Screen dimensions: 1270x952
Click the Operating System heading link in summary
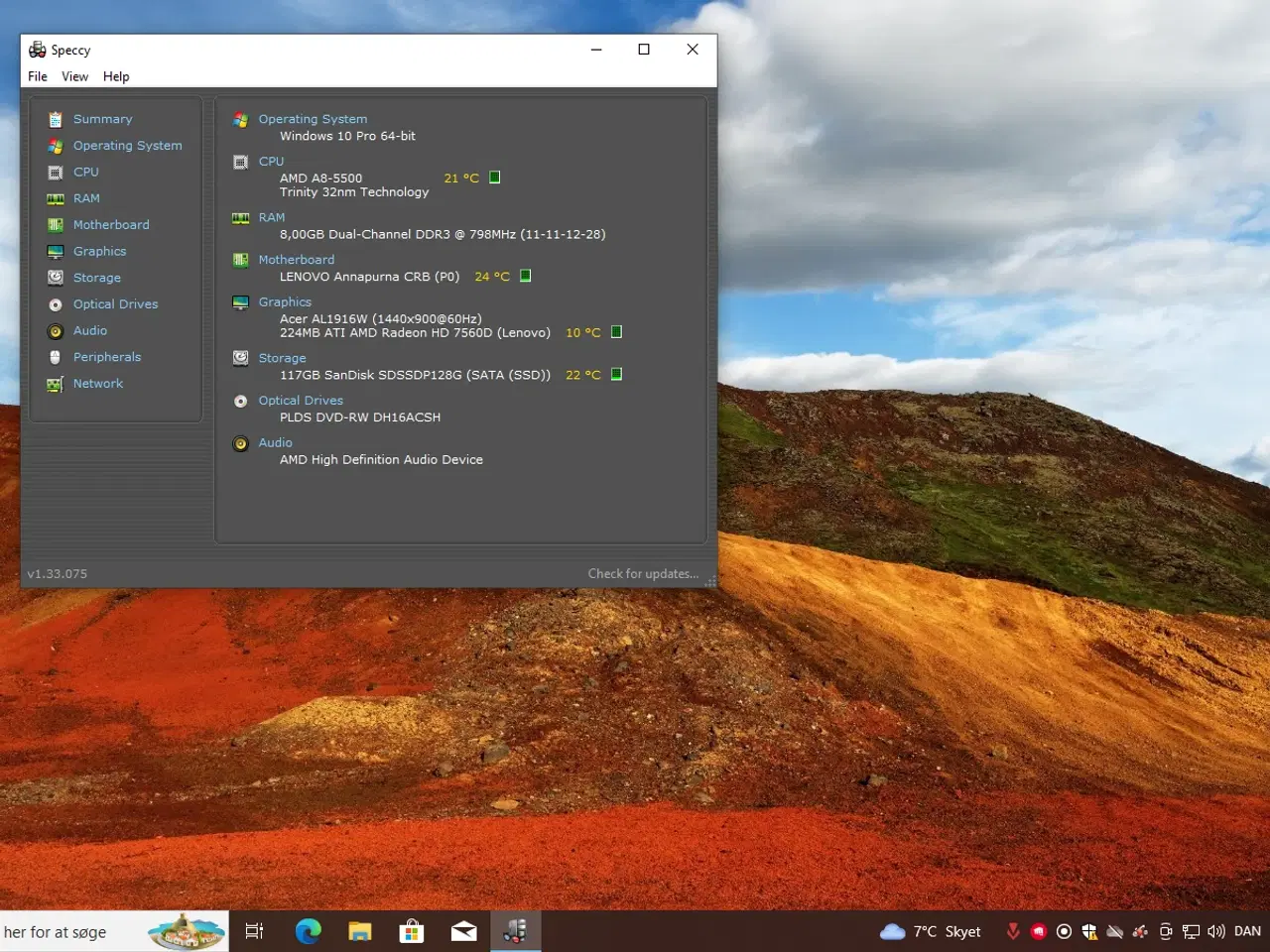pyautogui.click(x=313, y=119)
